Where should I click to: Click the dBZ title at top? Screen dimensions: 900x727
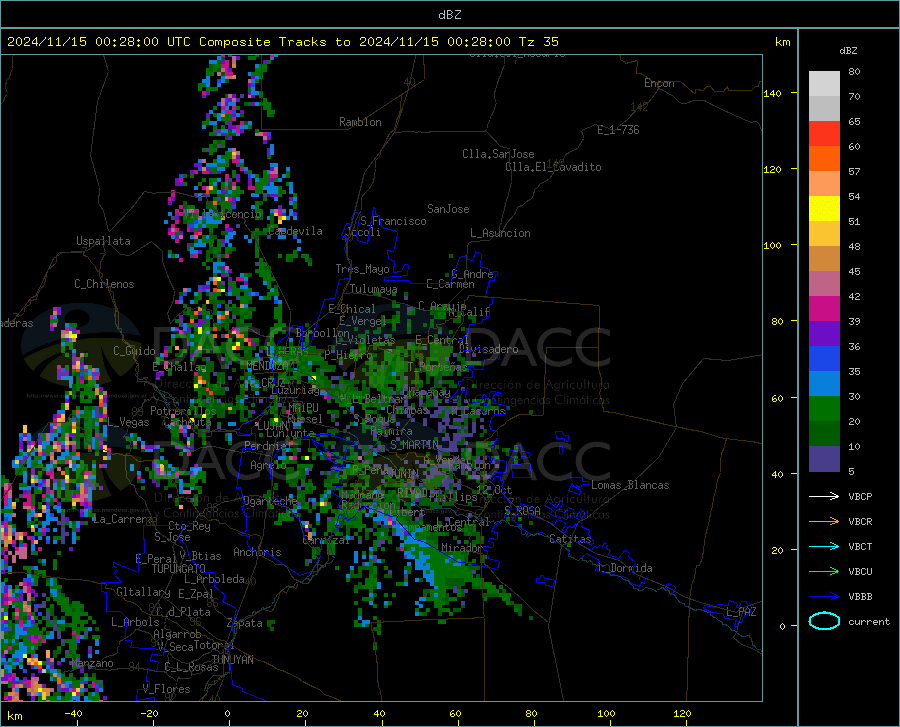point(449,15)
